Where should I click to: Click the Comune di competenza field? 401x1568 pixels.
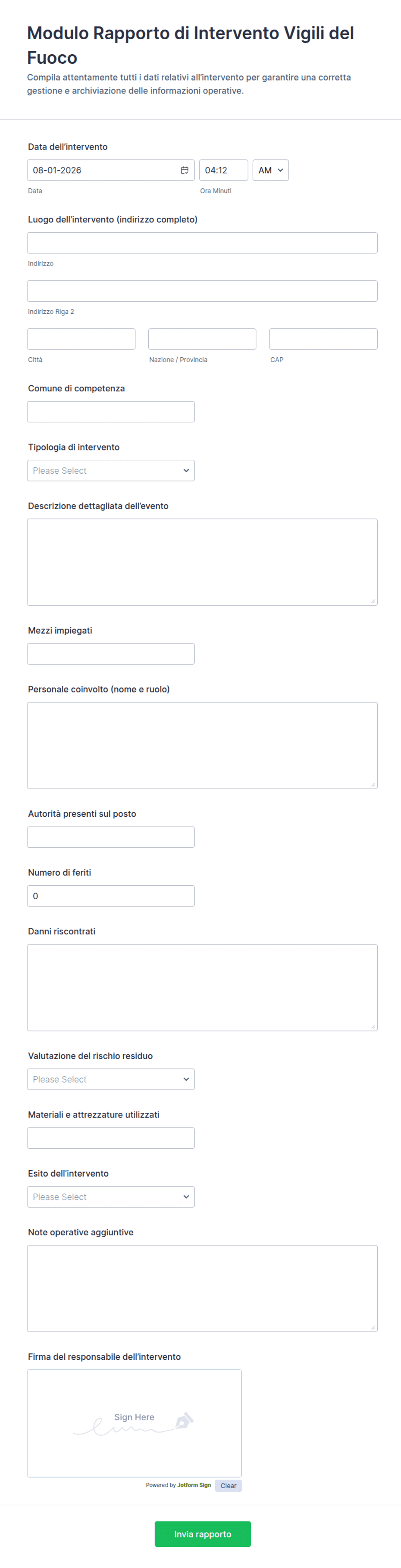[x=111, y=412]
